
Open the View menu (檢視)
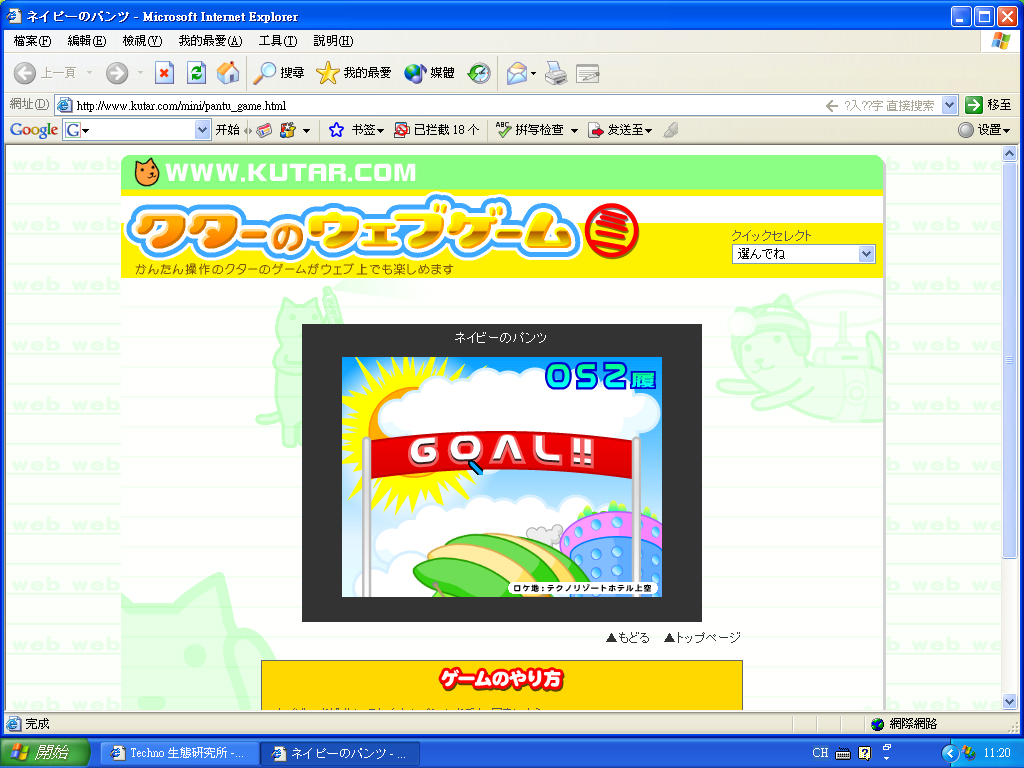tap(142, 41)
